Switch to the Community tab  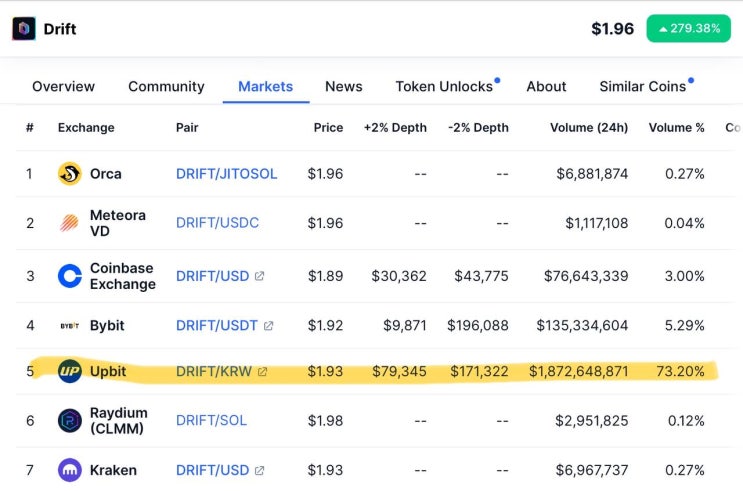(x=166, y=86)
